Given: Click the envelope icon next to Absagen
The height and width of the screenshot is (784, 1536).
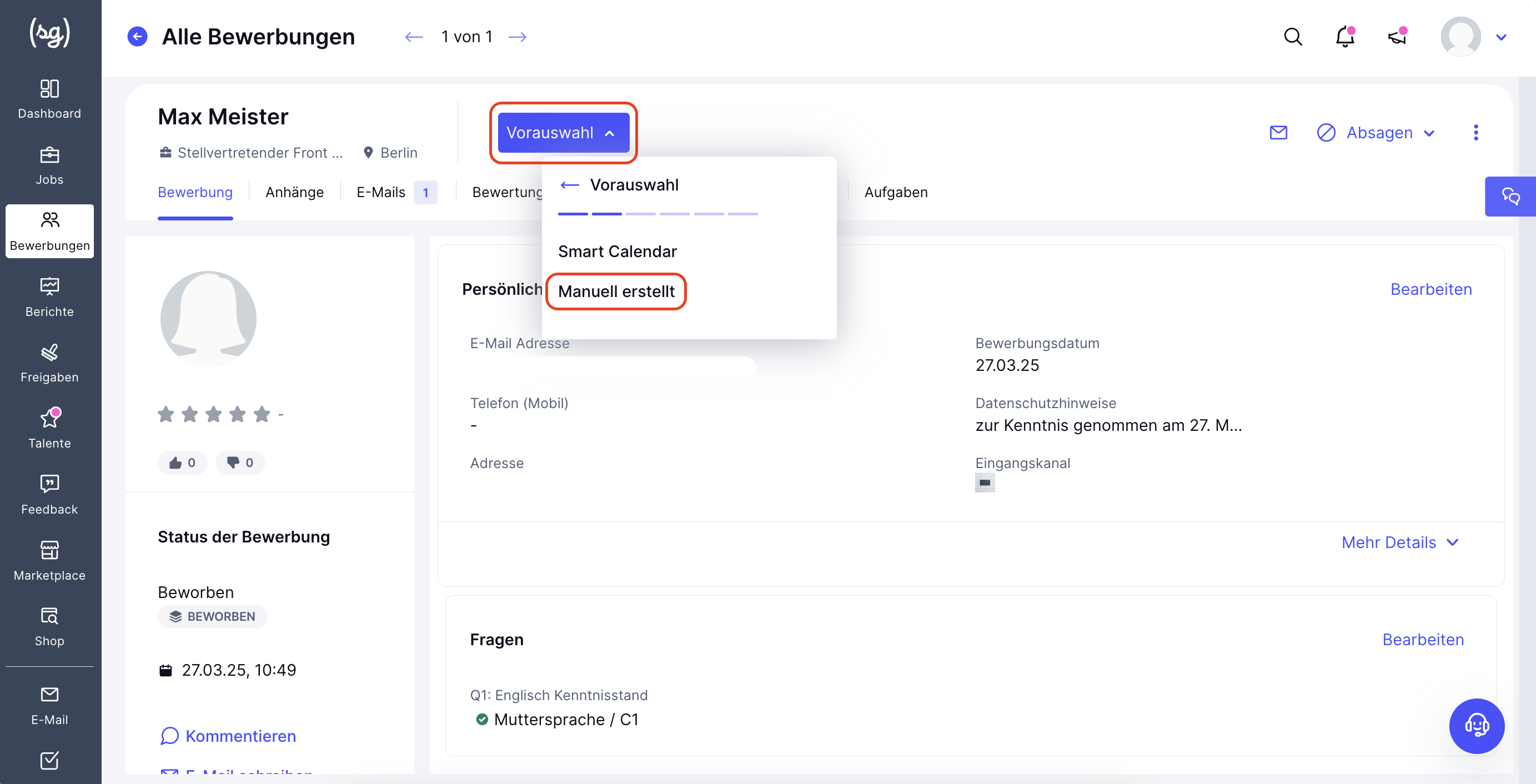Looking at the screenshot, I should [x=1278, y=132].
